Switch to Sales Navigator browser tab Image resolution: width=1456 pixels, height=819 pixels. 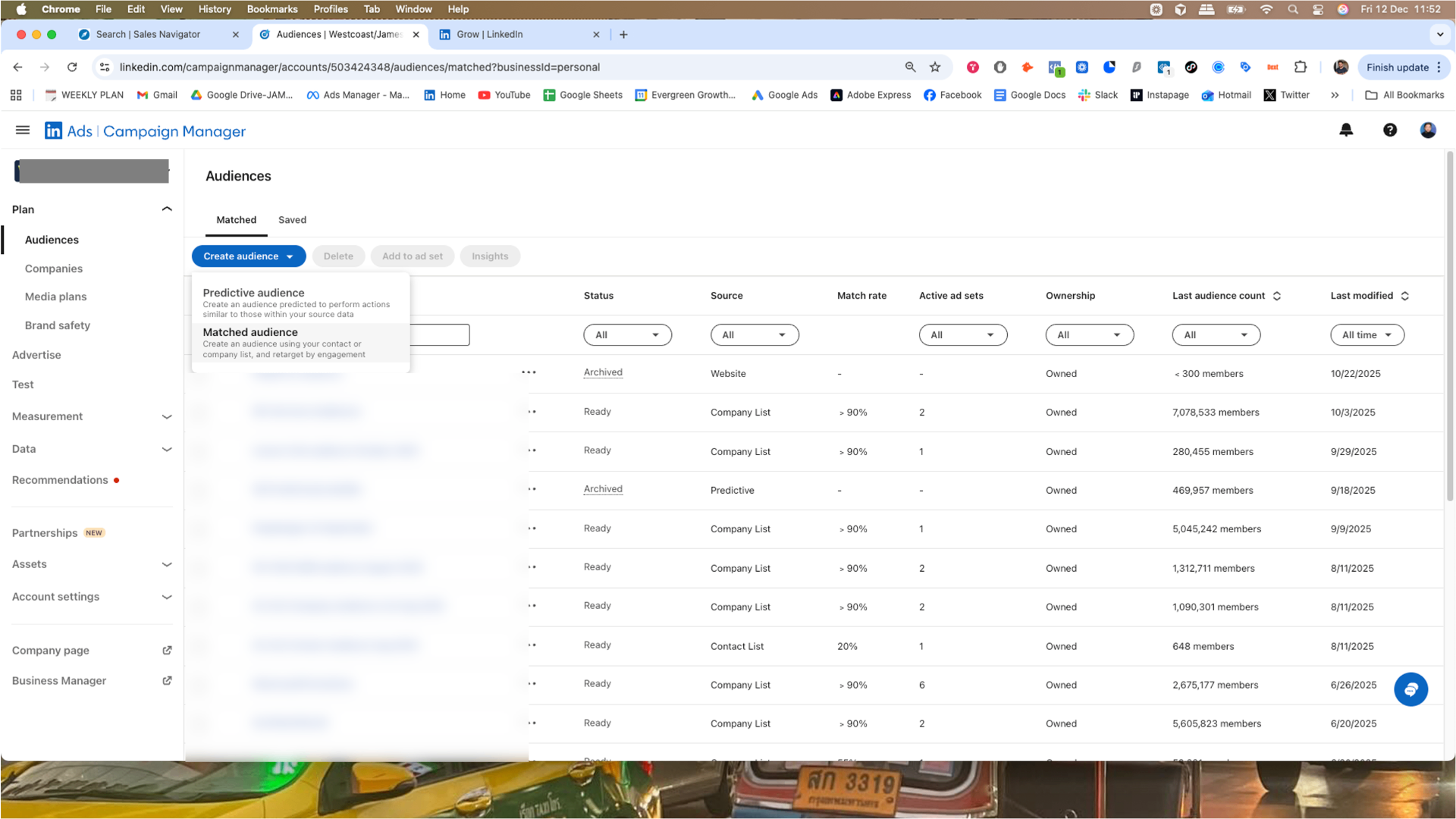(x=158, y=34)
